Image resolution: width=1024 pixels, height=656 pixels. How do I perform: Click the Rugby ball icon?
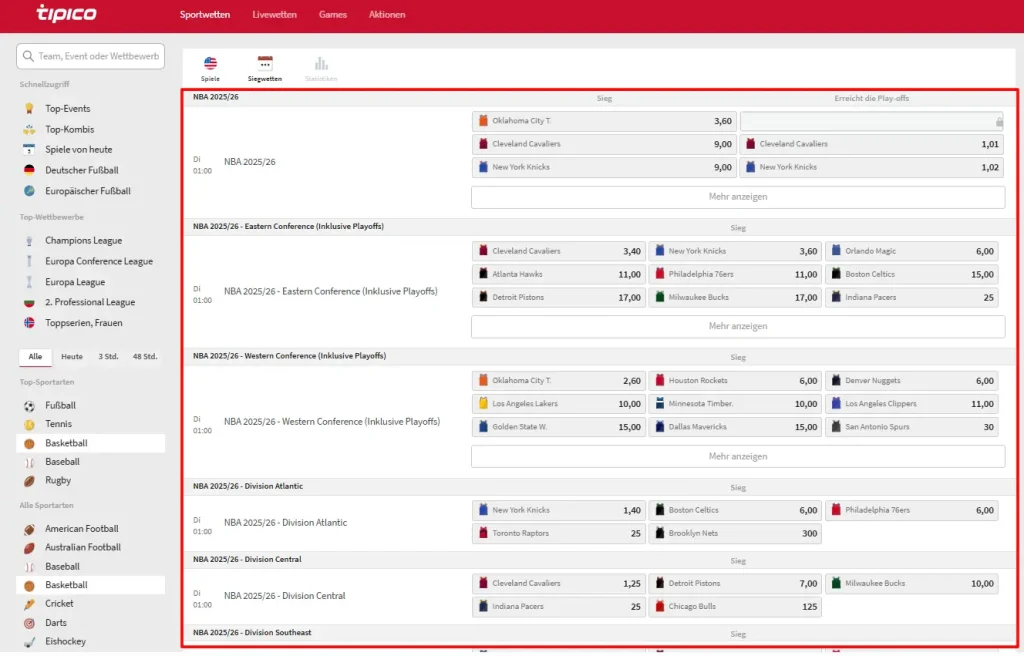29,481
